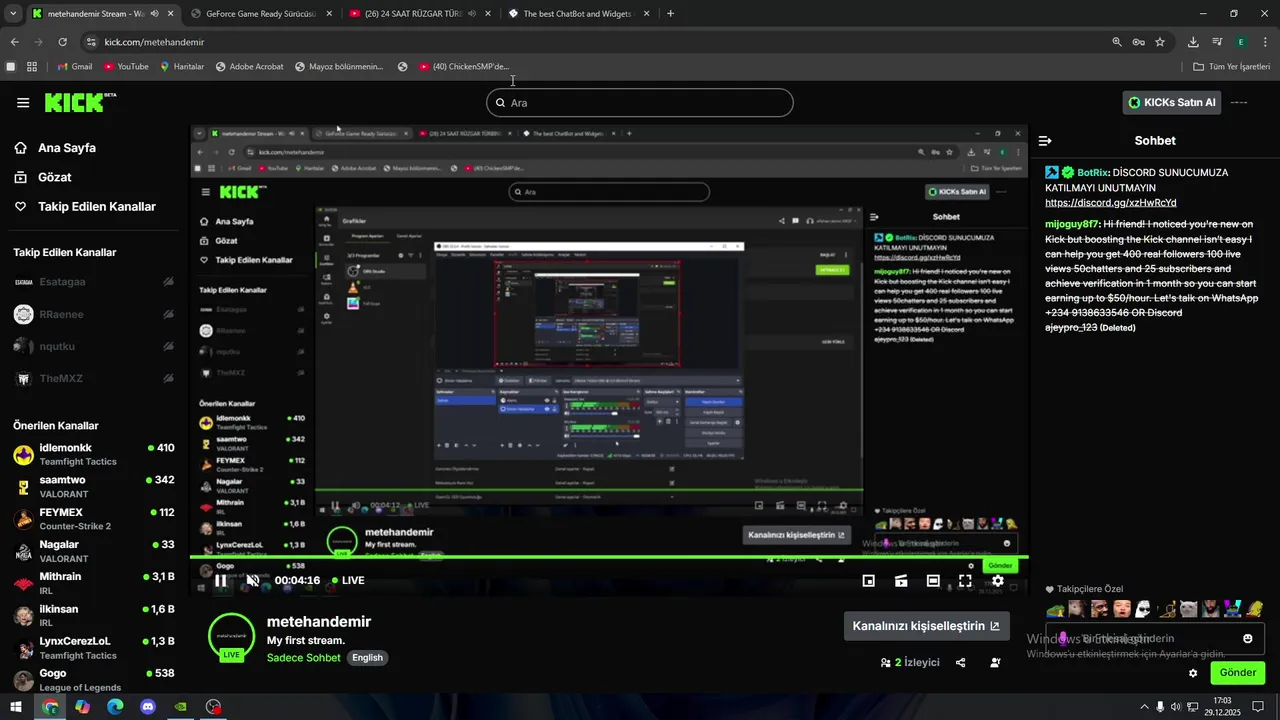Click the metehandemir channel avatar
1280x720 pixels.
[x=232, y=637]
